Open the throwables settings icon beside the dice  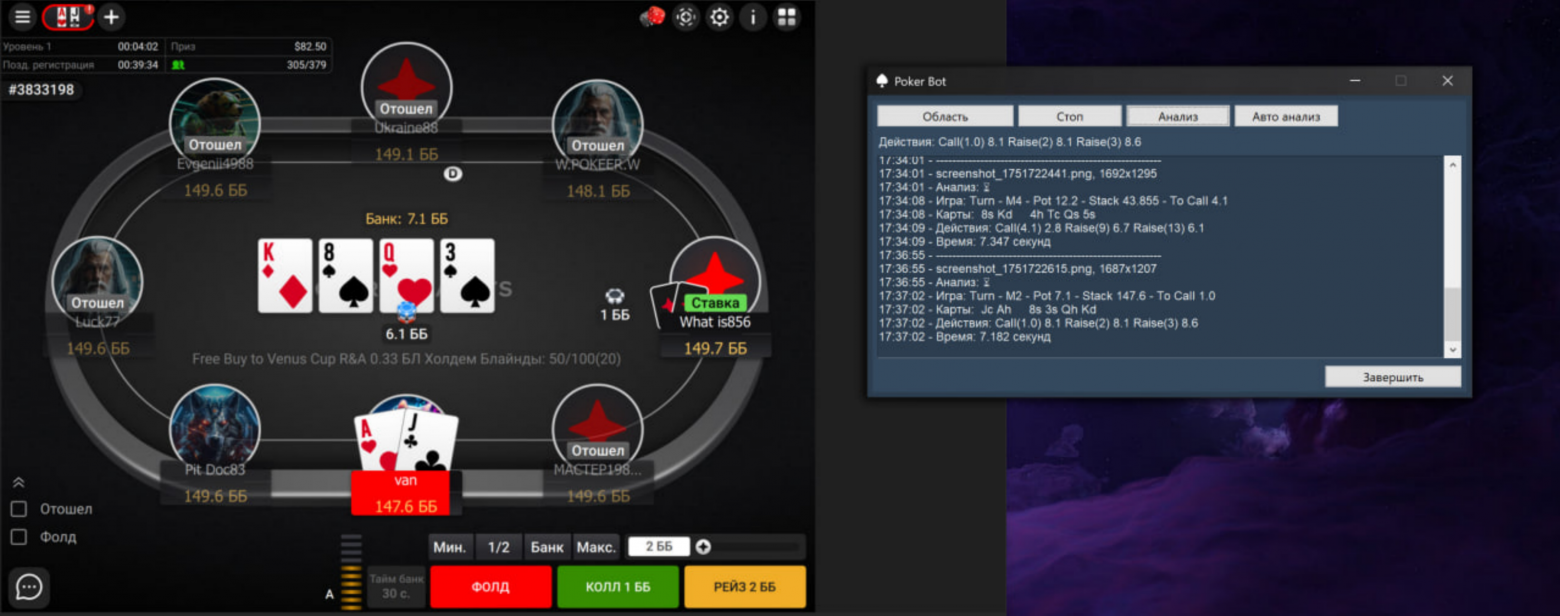click(686, 17)
